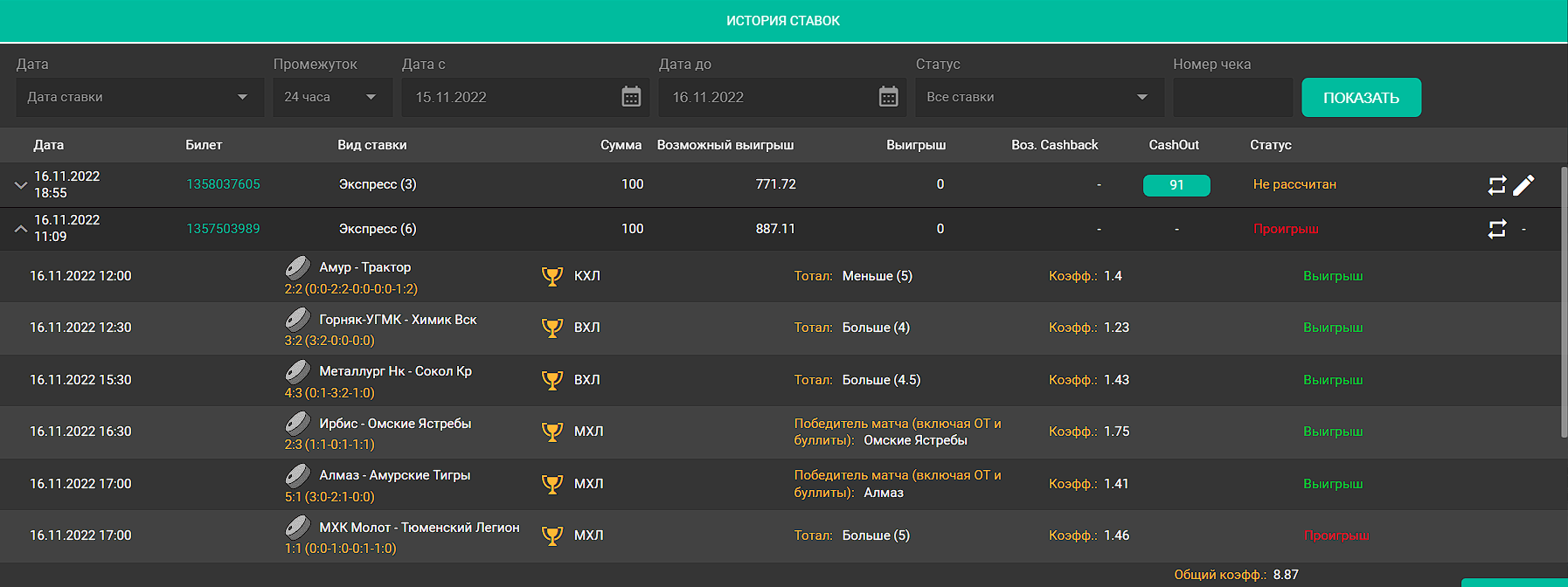Click hockey puck icon beside Горняк-УГМК match
This screenshot has height=587, width=1568.
point(298,319)
